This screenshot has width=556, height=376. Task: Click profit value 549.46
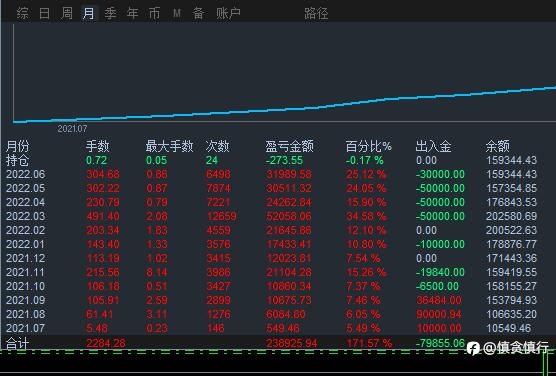point(283,328)
